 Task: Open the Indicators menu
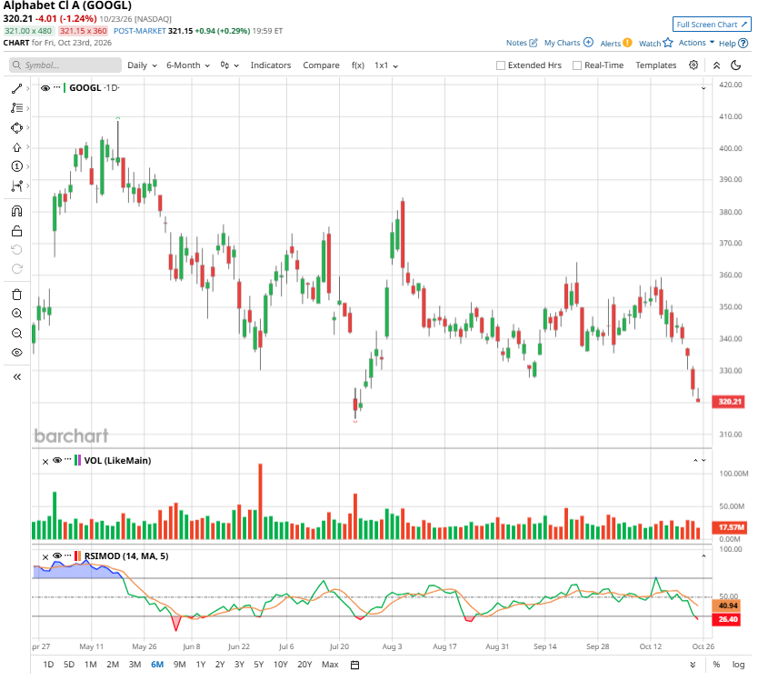point(270,65)
